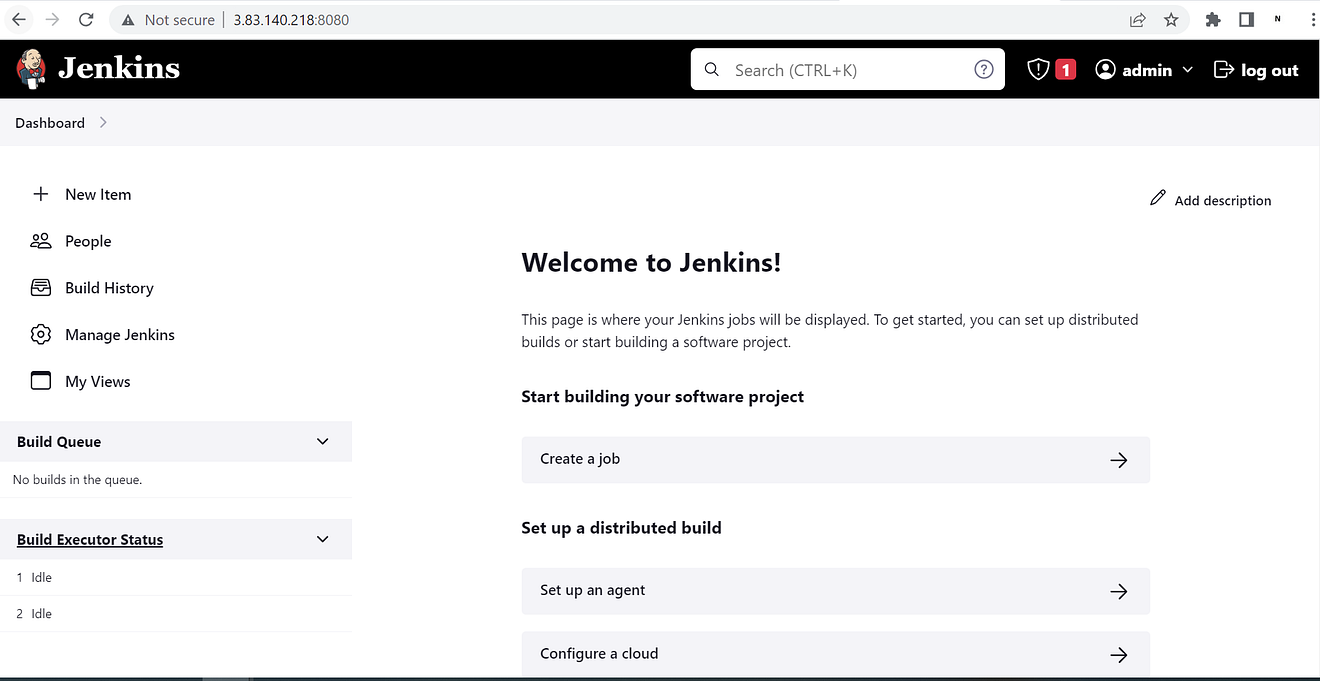Collapse the Build Queue panel chevron
1320x681 pixels.
pyautogui.click(x=322, y=441)
